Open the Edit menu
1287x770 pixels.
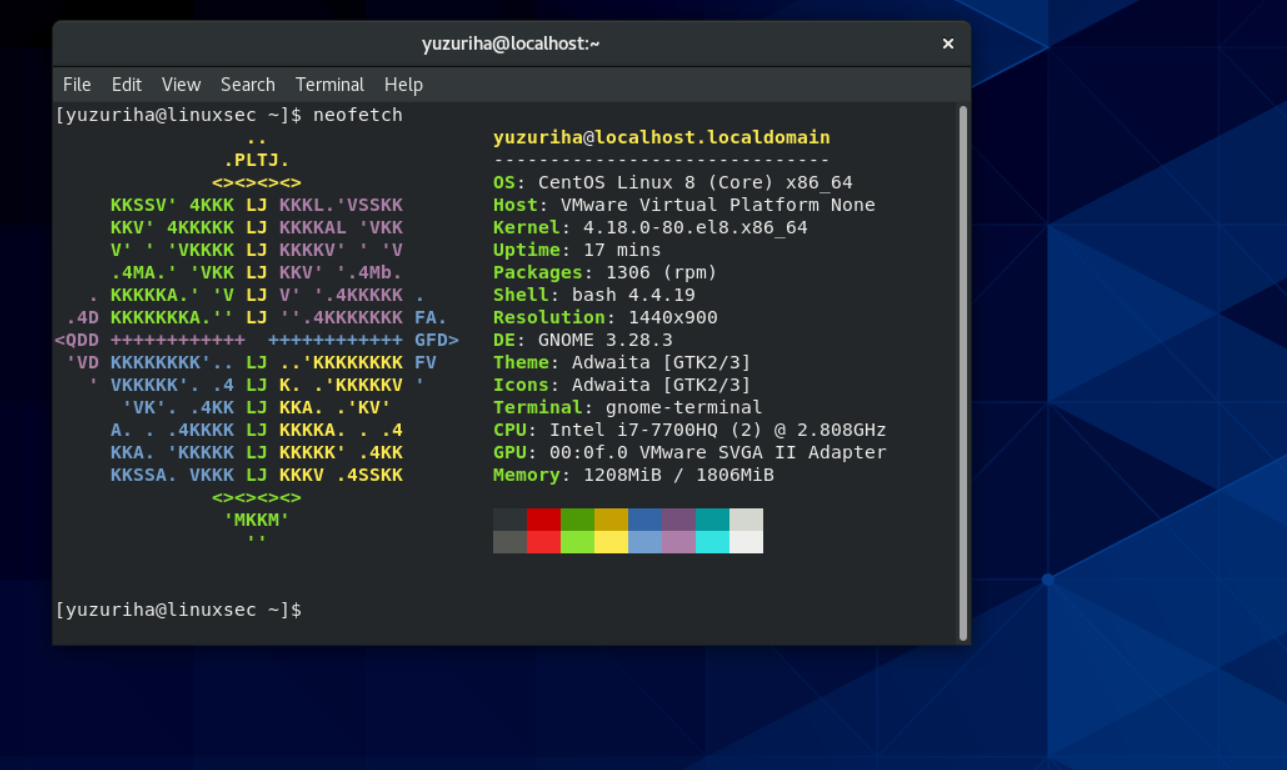click(x=126, y=85)
